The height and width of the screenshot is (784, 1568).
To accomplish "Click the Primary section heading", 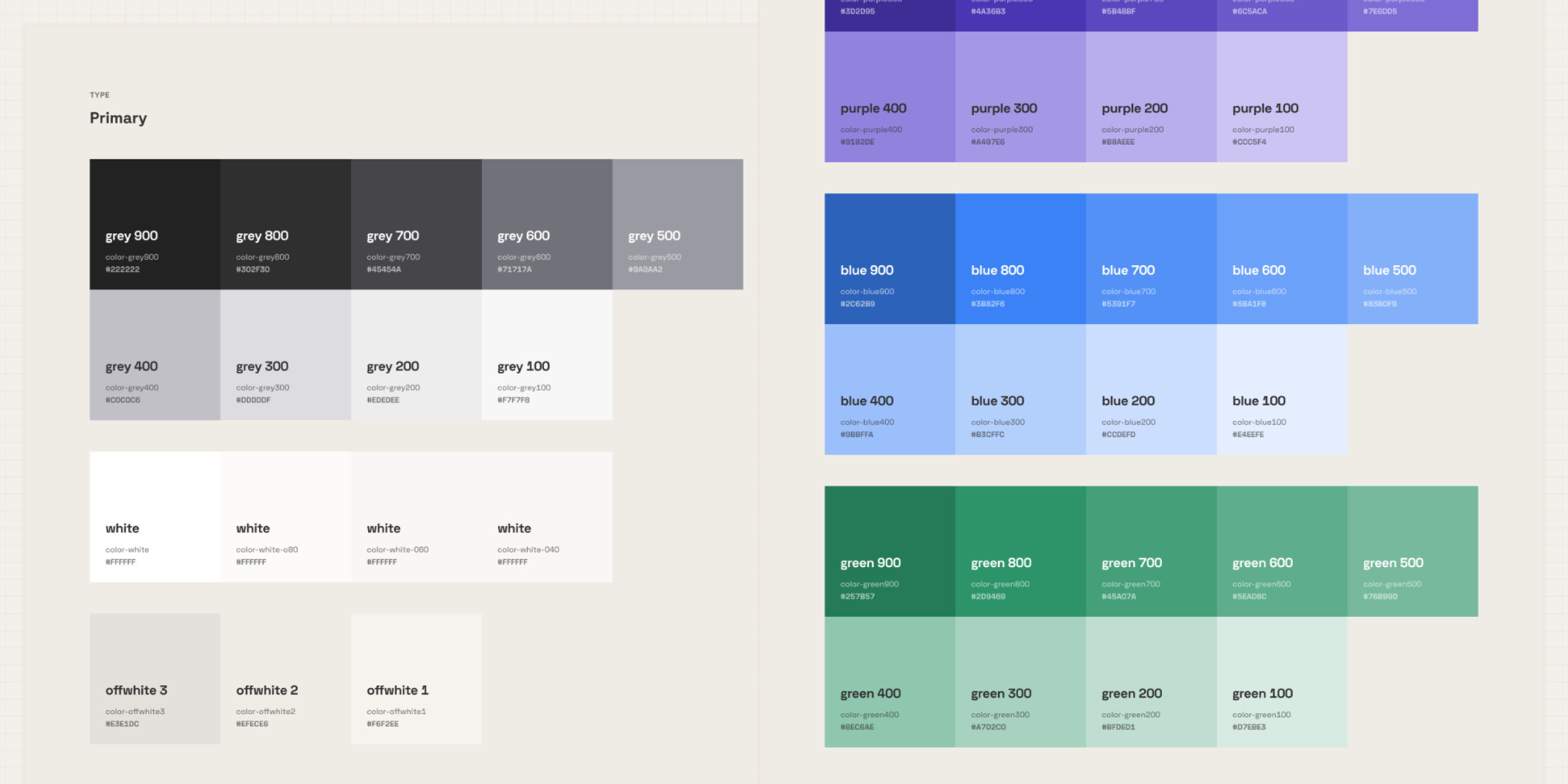I will (x=118, y=118).
